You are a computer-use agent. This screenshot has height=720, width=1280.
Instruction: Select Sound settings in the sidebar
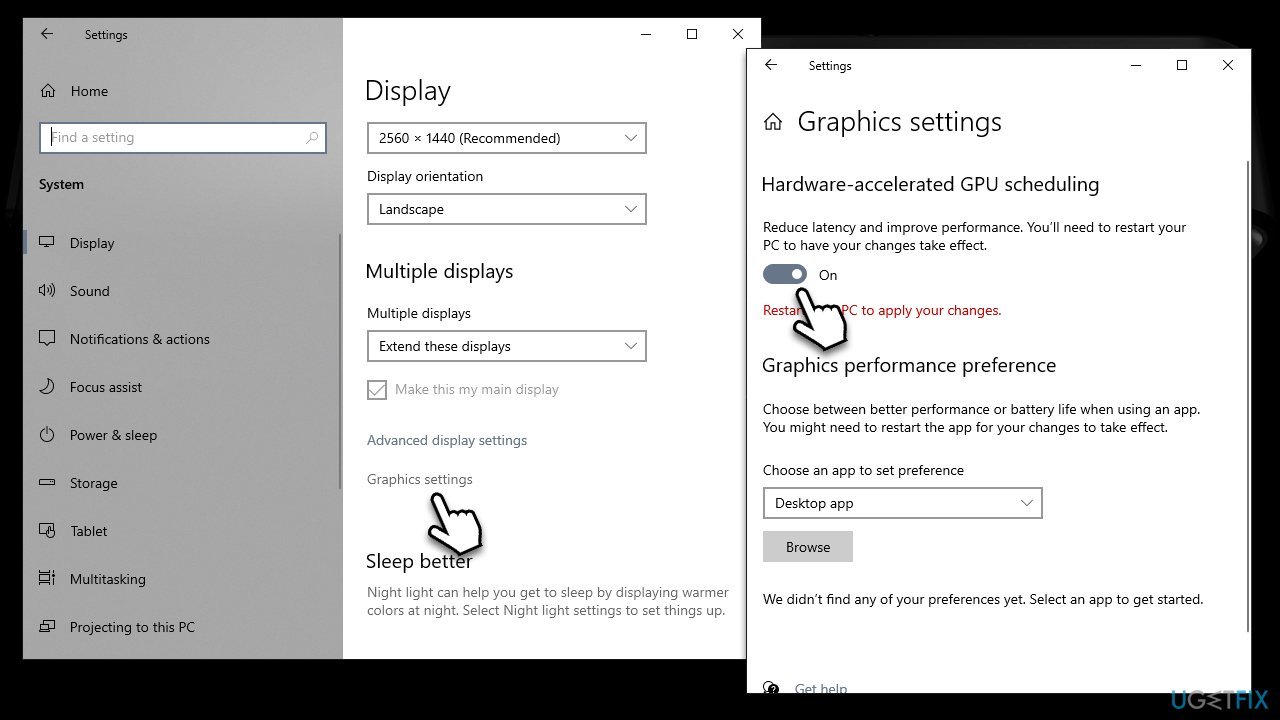(89, 291)
